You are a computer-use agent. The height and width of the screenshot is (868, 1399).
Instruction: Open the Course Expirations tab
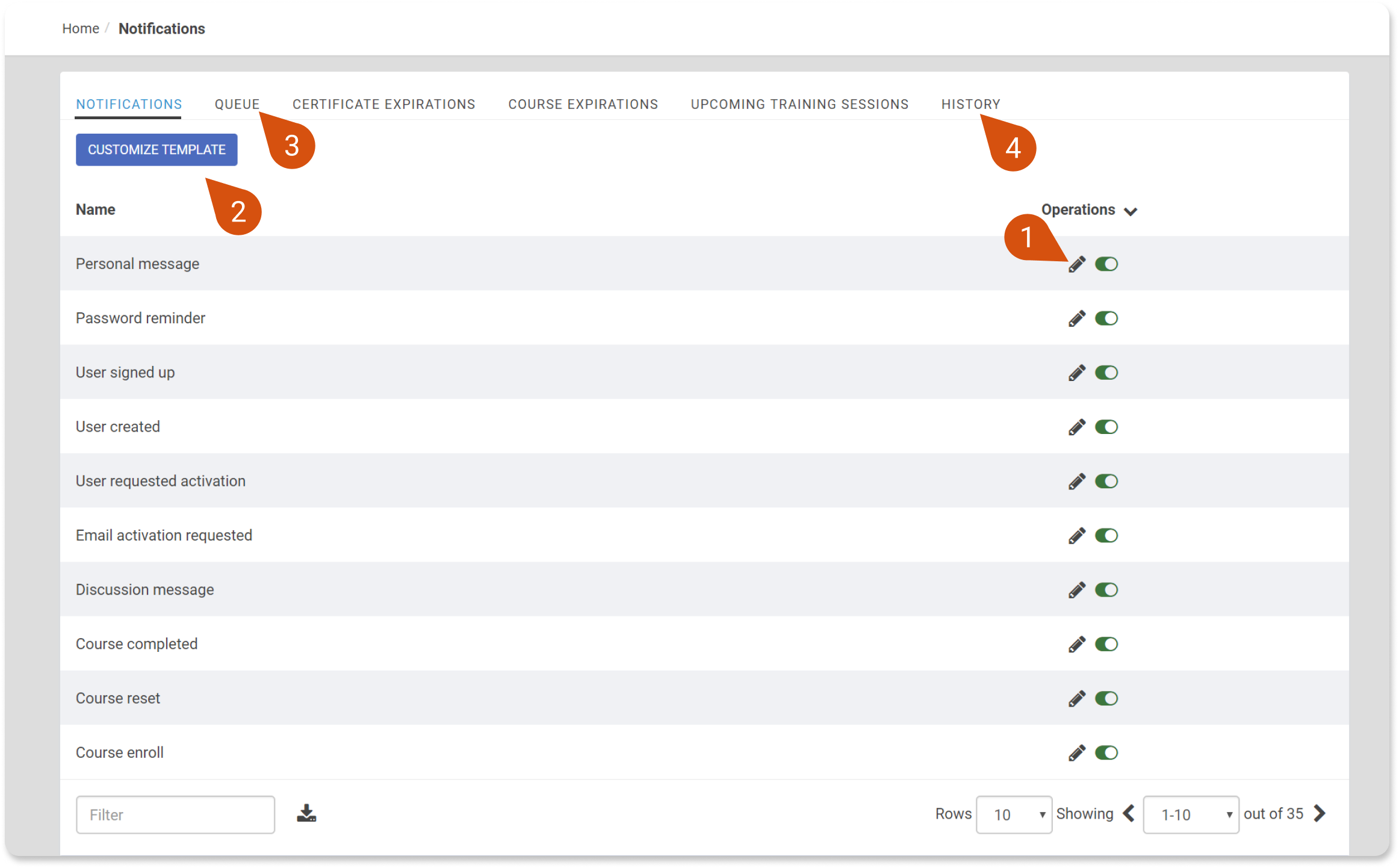point(583,104)
